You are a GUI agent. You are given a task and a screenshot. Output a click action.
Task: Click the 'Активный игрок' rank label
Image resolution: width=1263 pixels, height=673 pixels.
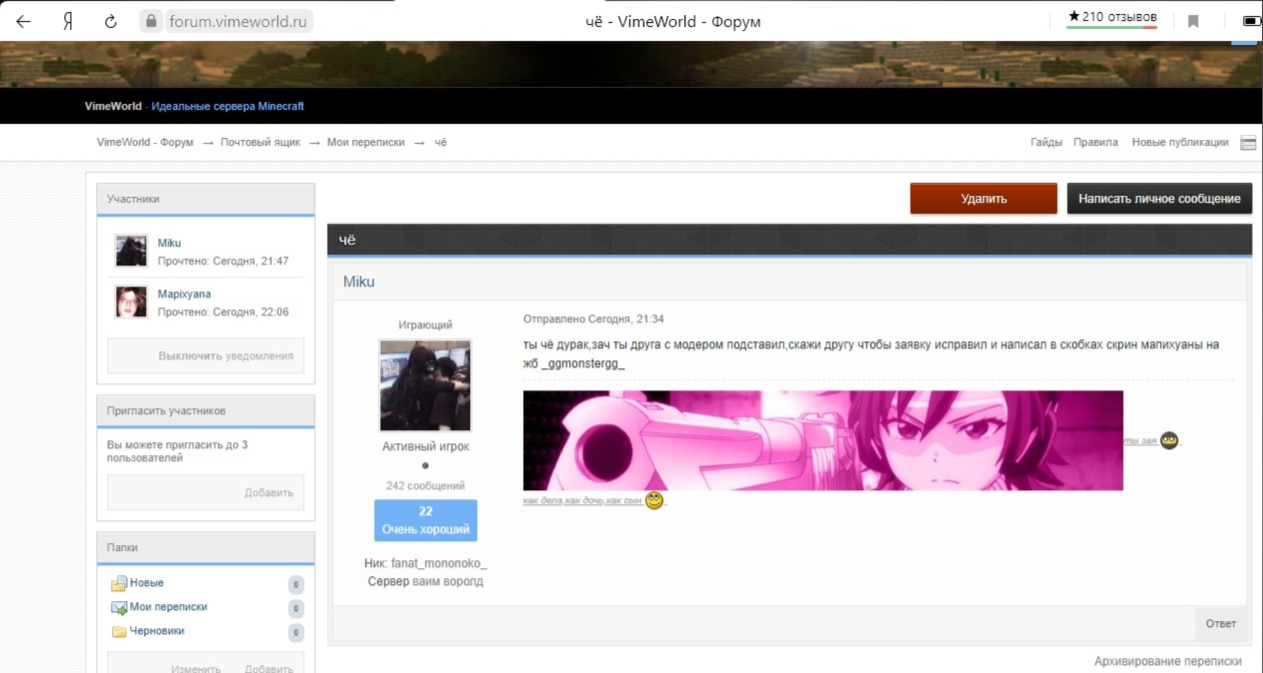(425, 447)
